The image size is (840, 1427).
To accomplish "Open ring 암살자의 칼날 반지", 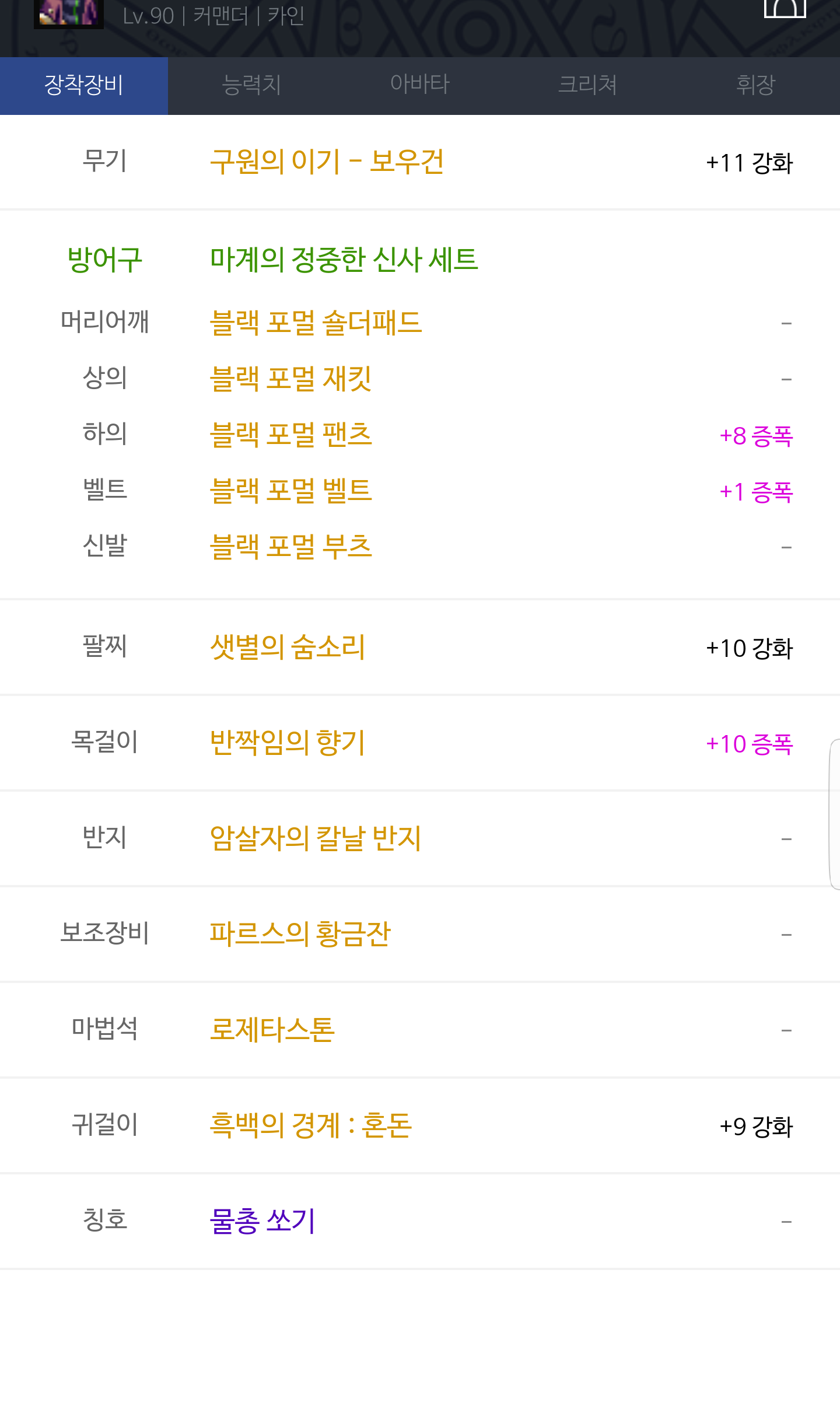I will (316, 838).
